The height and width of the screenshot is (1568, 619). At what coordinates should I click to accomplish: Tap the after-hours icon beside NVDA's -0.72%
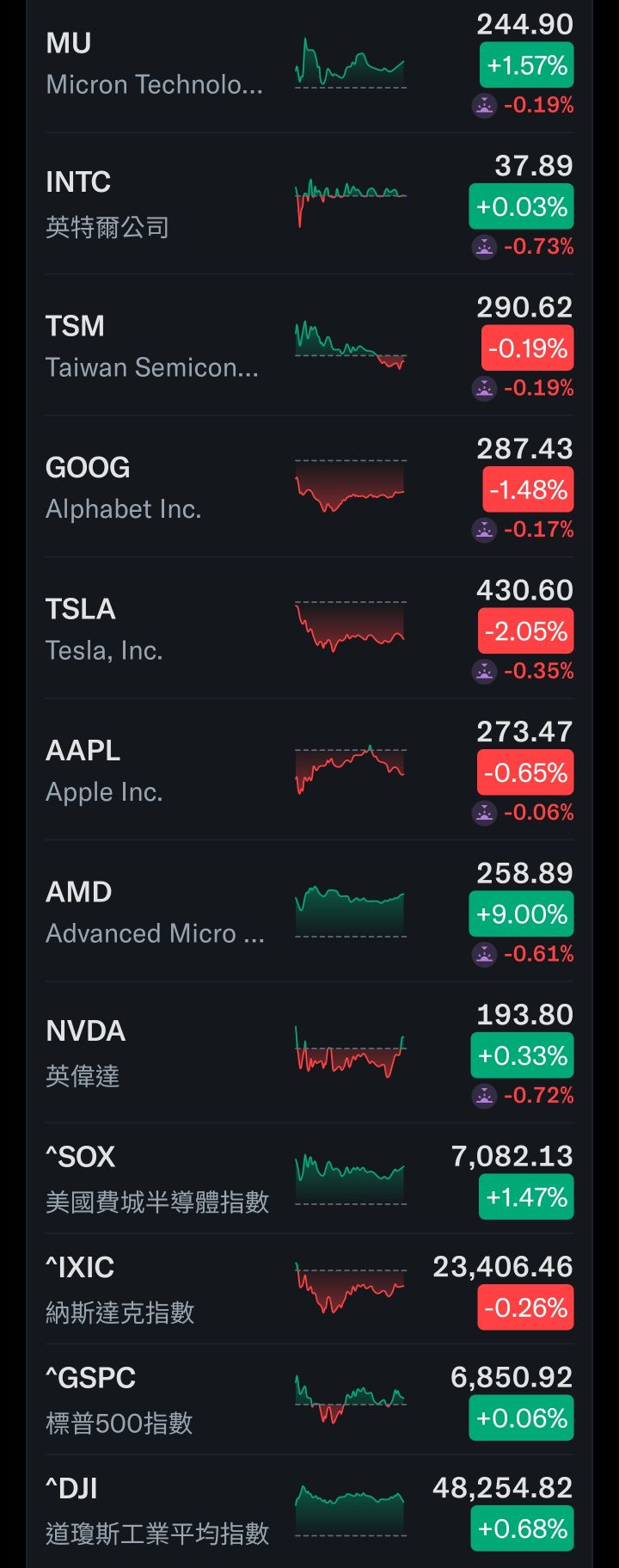(x=485, y=1096)
